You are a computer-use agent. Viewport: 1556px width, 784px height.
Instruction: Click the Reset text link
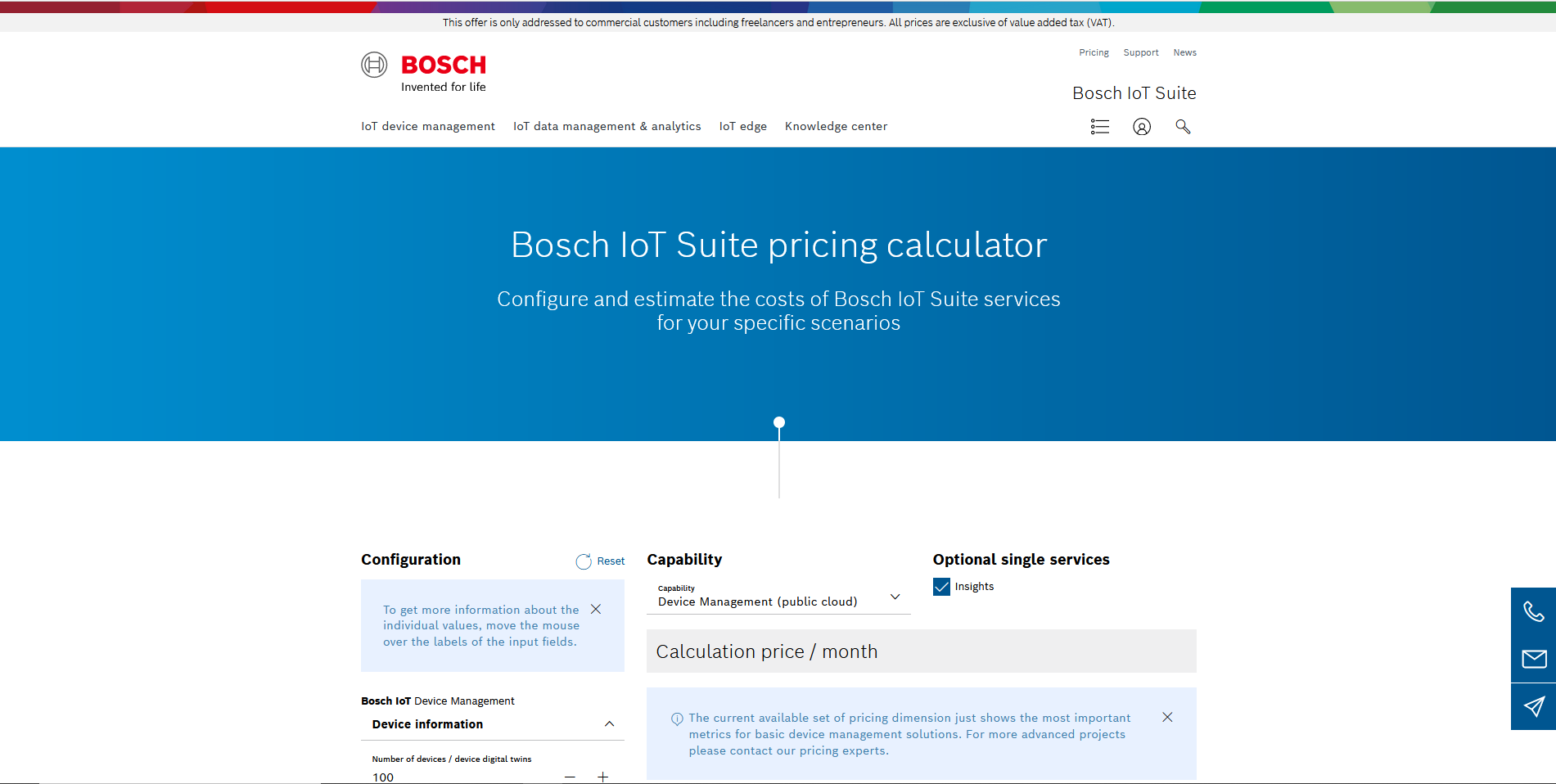pyautogui.click(x=611, y=561)
